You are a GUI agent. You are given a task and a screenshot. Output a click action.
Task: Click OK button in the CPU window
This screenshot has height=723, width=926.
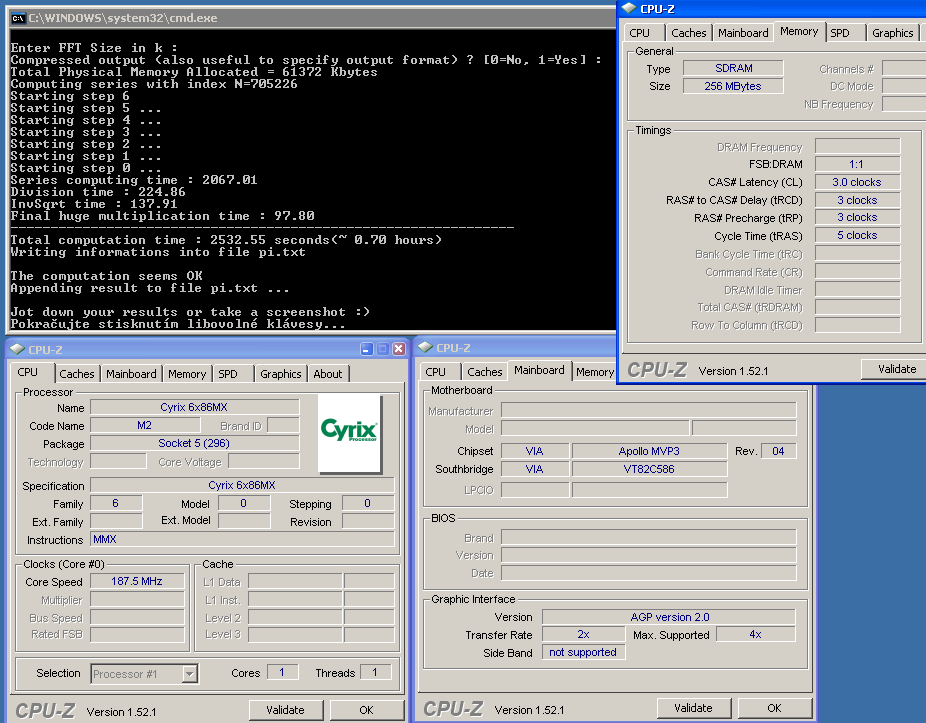pyautogui.click(x=366, y=710)
